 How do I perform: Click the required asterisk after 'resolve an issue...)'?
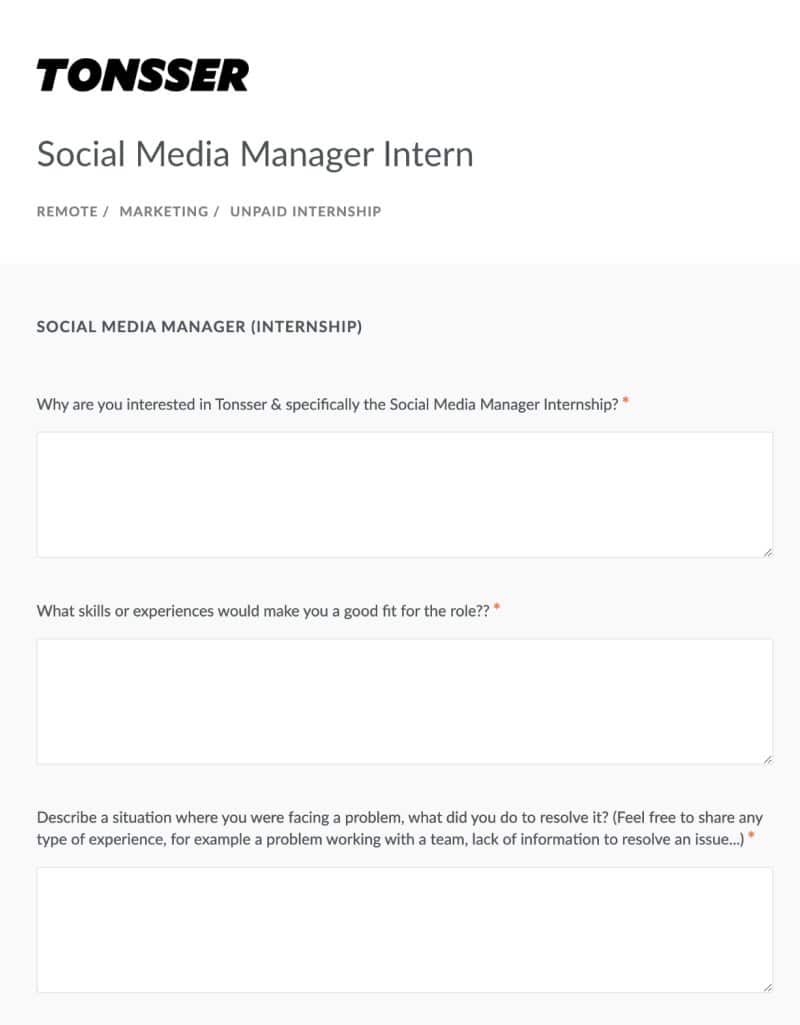(751, 835)
